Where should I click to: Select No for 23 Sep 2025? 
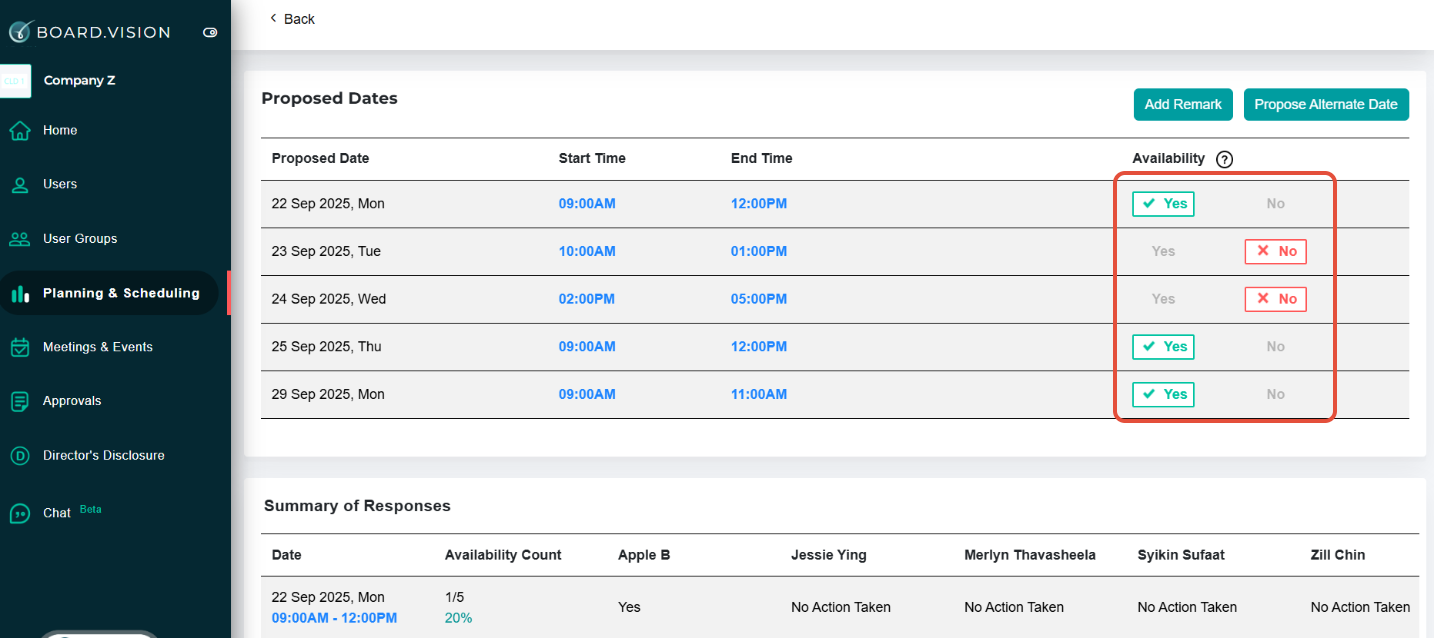[x=1276, y=251]
